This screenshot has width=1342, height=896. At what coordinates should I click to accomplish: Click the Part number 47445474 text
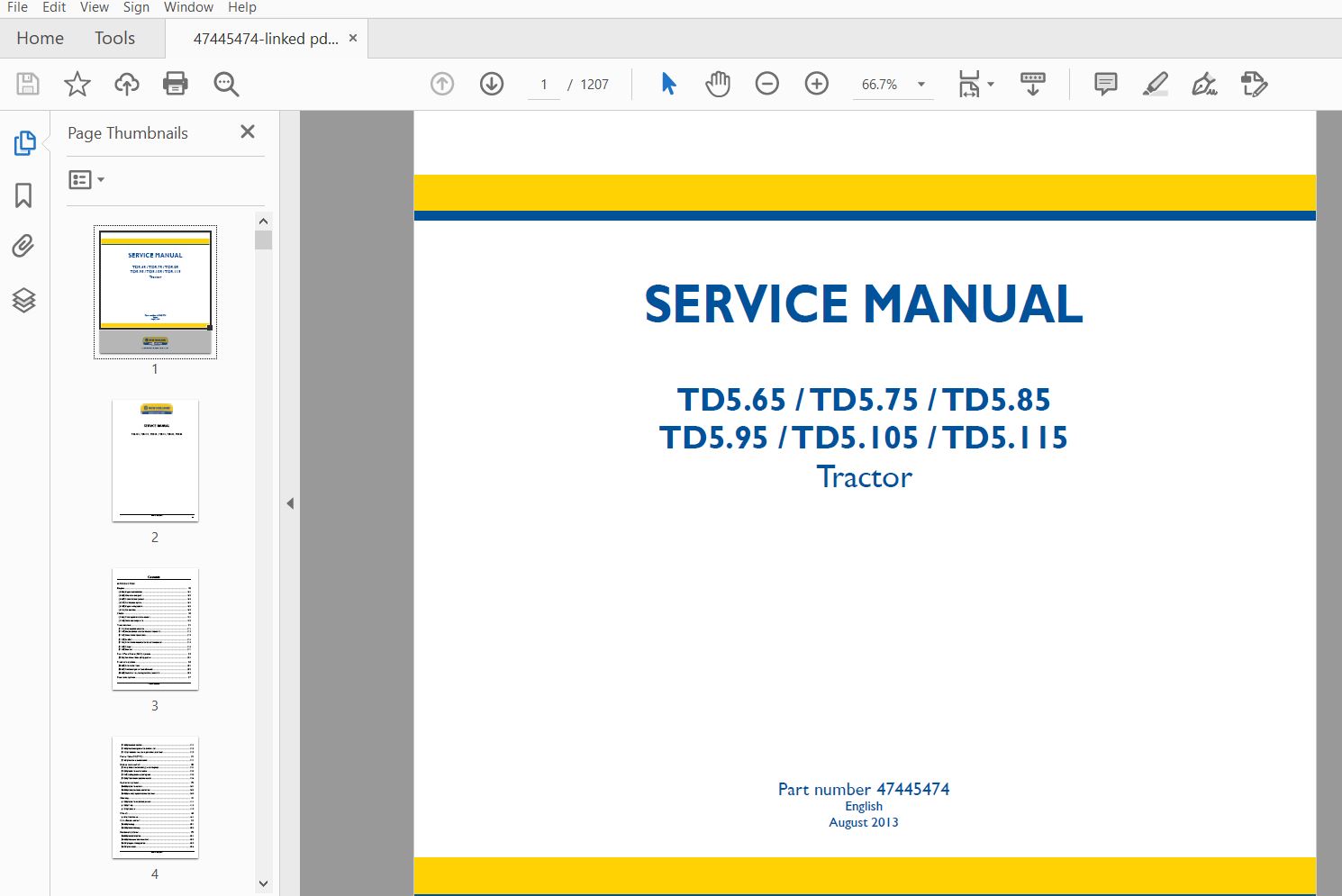pyautogui.click(x=864, y=790)
